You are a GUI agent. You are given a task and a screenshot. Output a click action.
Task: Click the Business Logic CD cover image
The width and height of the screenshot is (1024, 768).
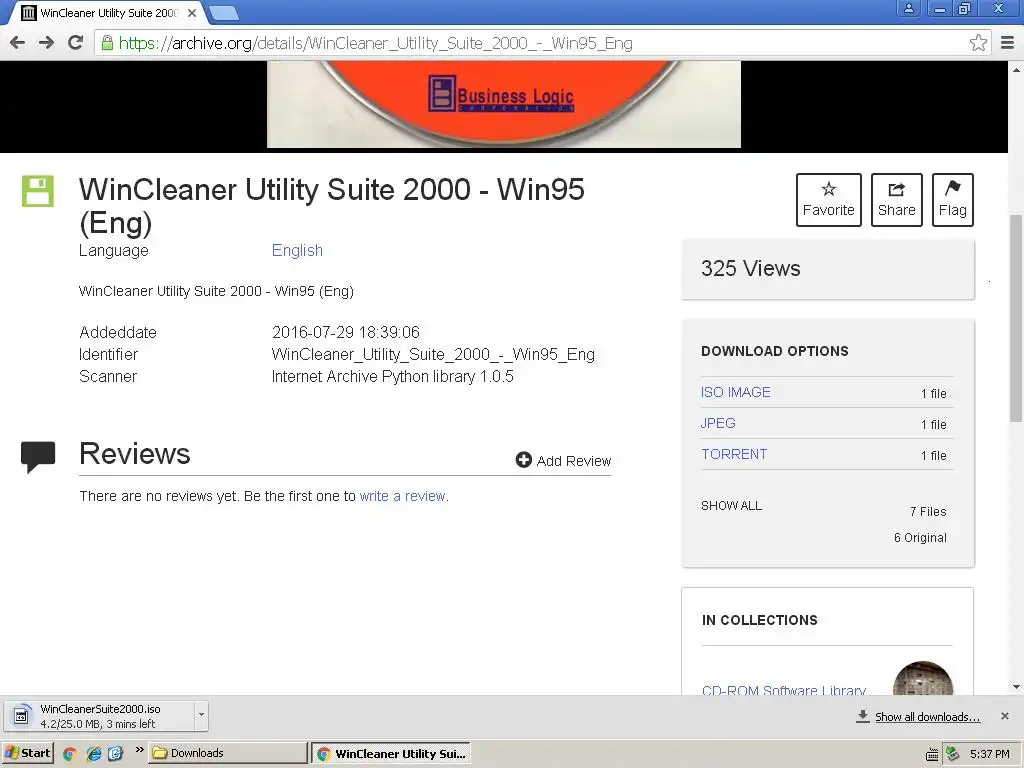tap(504, 104)
